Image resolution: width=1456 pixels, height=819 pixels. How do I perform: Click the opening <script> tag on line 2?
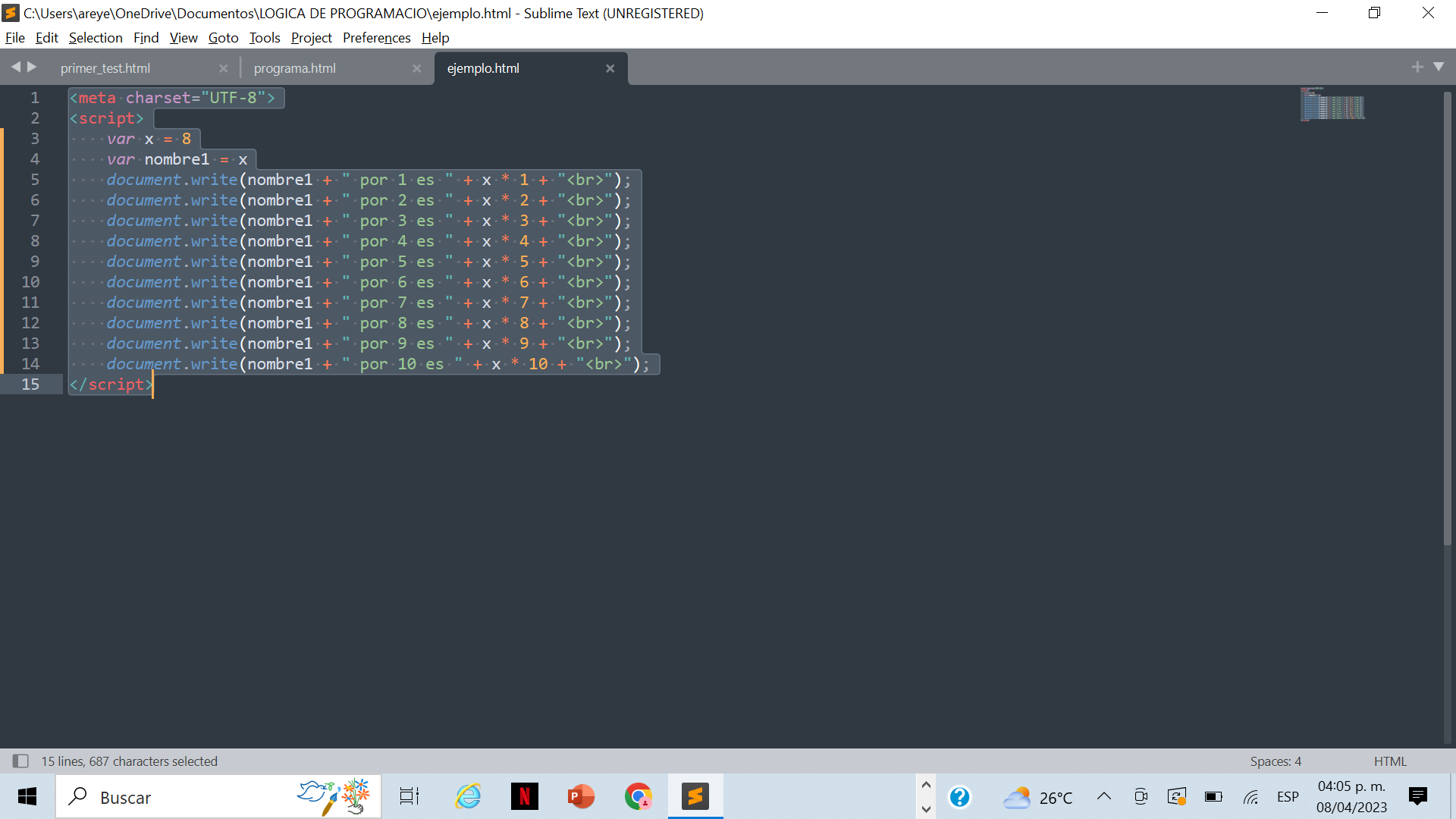pos(106,118)
